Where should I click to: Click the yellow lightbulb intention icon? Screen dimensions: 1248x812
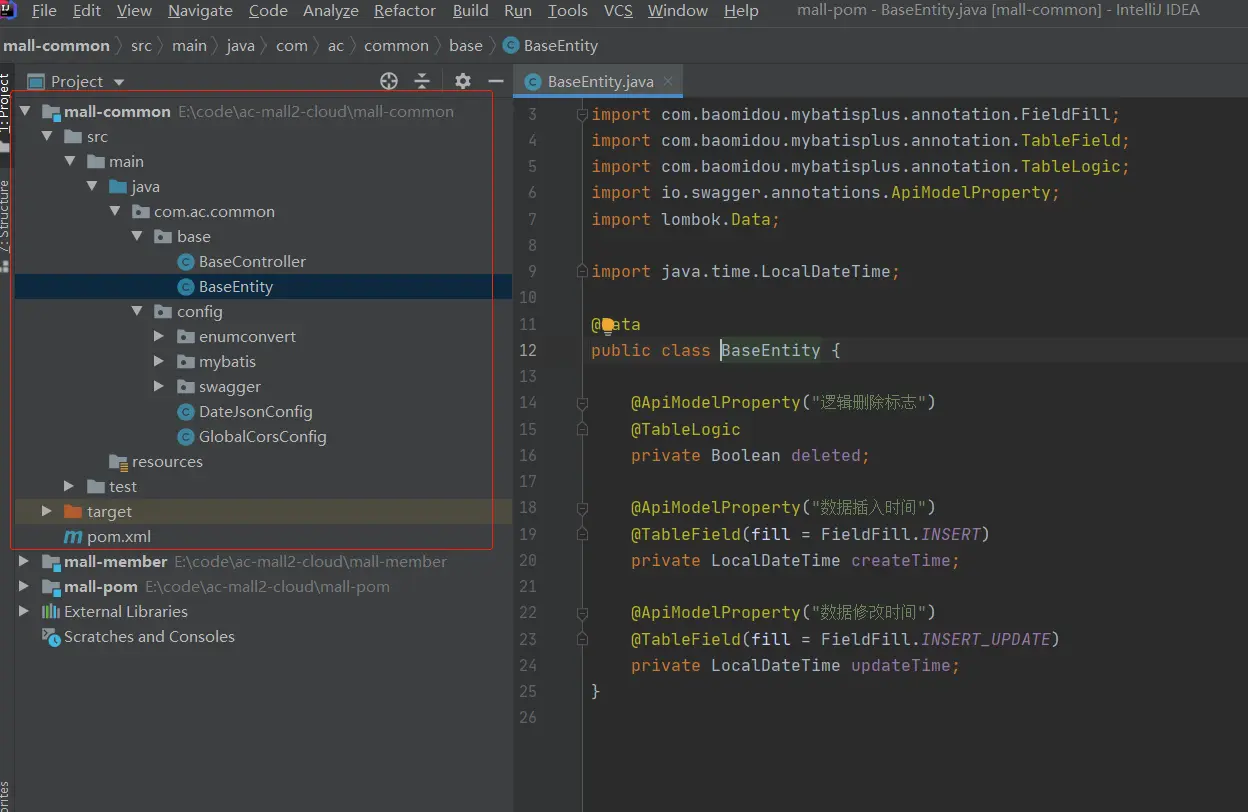607,324
